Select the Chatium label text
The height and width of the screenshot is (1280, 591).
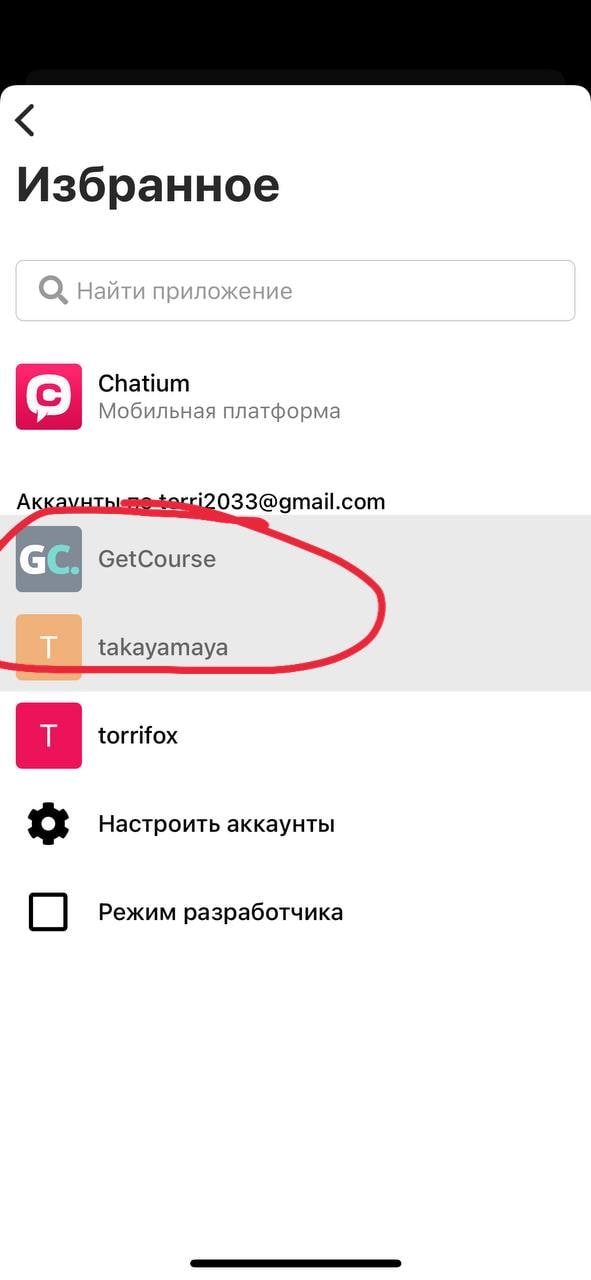(x=144, y=383)
